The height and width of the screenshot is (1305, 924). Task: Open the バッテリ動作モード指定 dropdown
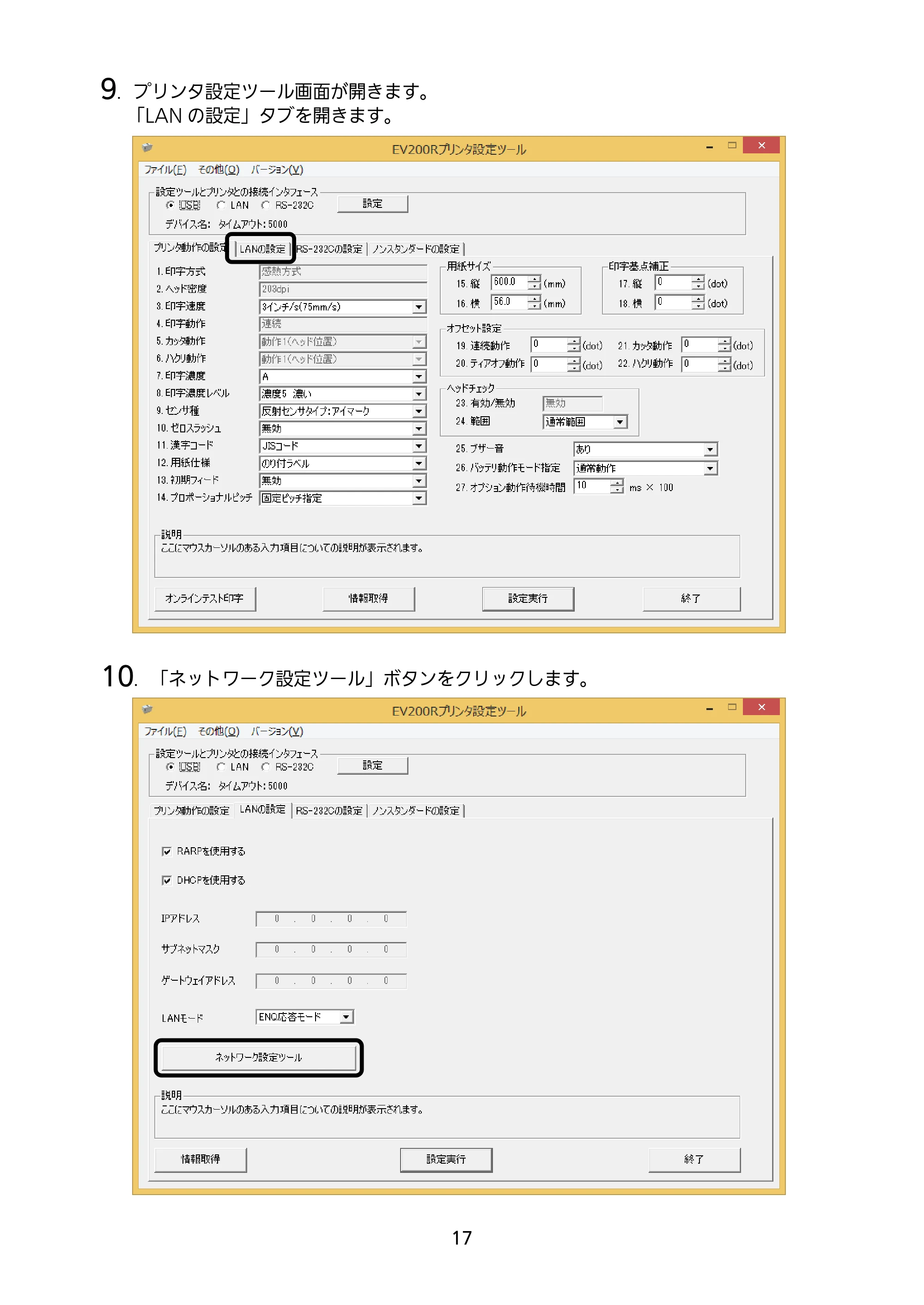tap(710, 468)
